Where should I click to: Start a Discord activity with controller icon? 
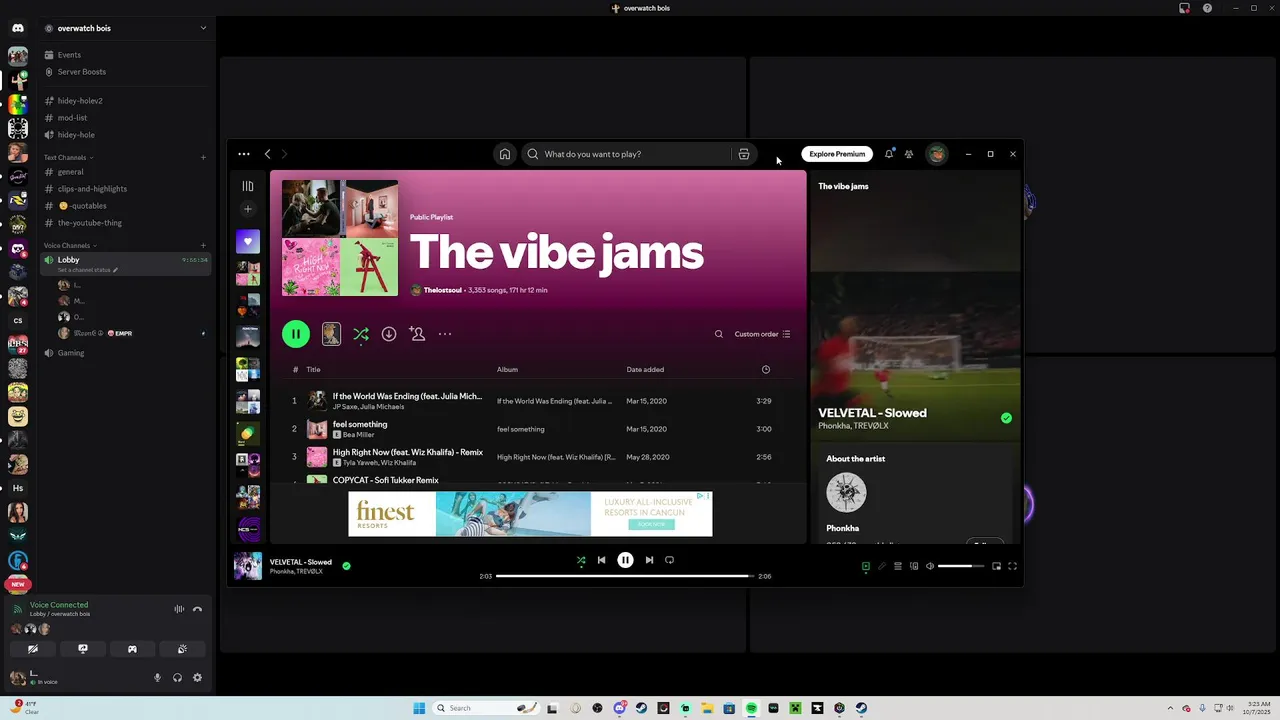132,649
